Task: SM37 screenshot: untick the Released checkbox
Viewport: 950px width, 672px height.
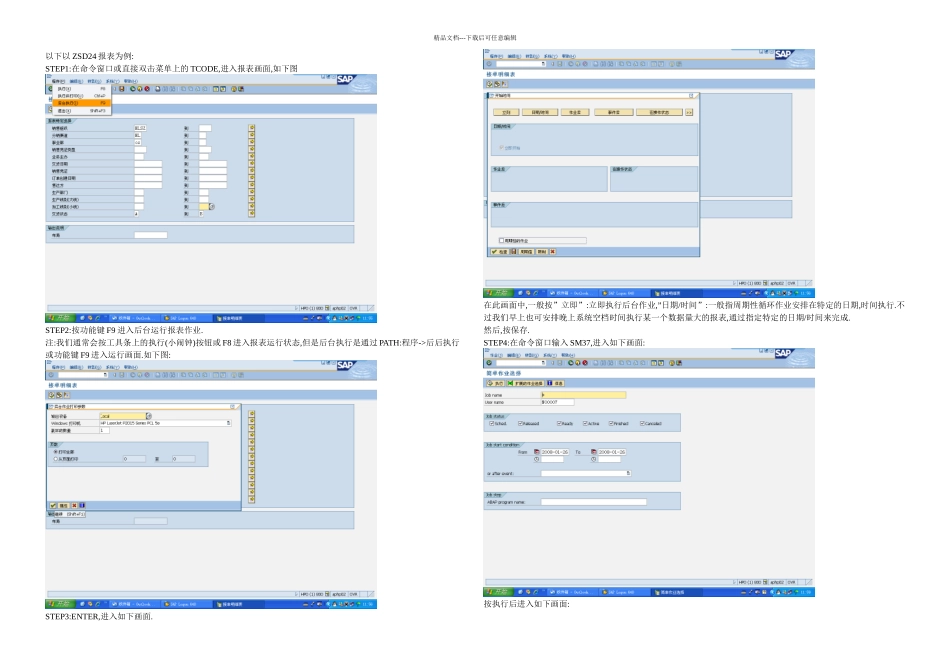Action: tap(520, 424)
